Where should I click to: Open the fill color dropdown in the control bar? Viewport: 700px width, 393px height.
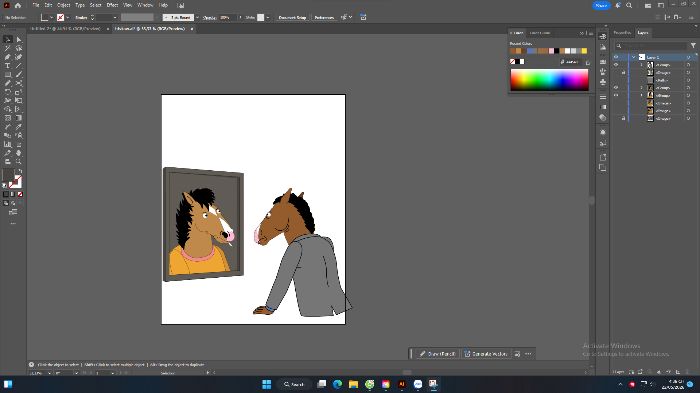pos(52,17)
